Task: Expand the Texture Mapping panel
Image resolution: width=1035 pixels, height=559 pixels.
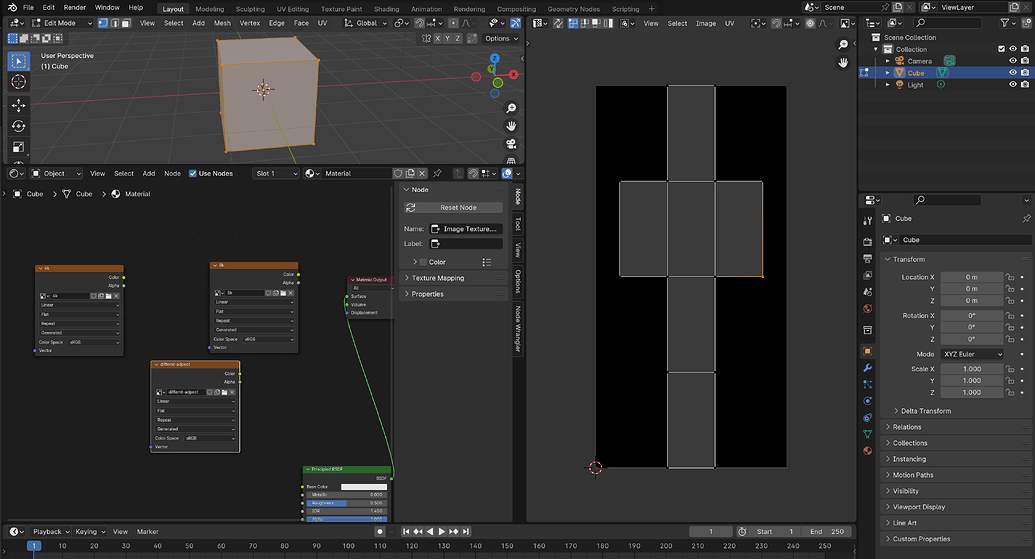Action: pyautogui.click(x=453, y=278)
